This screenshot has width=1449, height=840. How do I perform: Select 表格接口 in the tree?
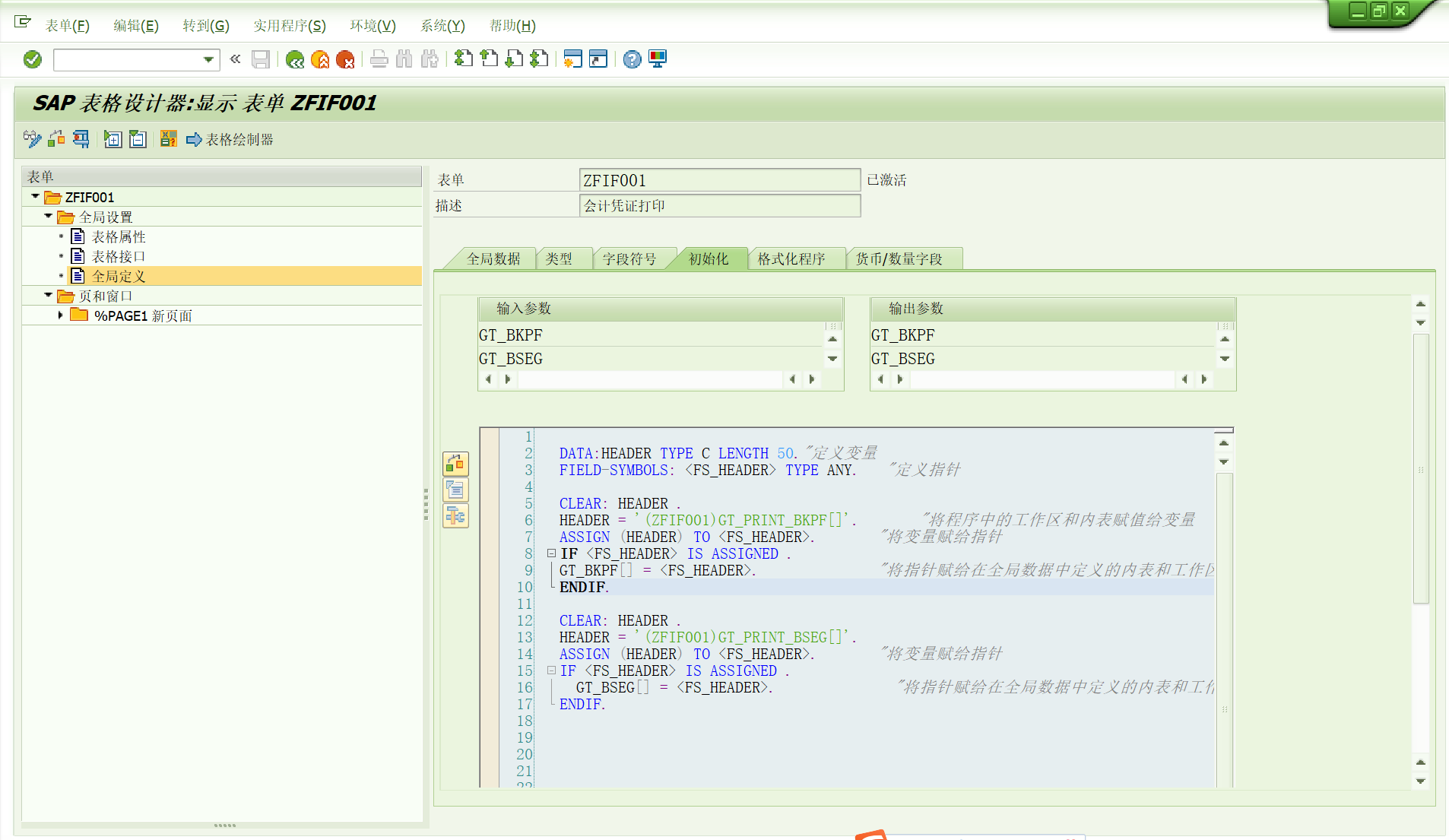(119, 257)
